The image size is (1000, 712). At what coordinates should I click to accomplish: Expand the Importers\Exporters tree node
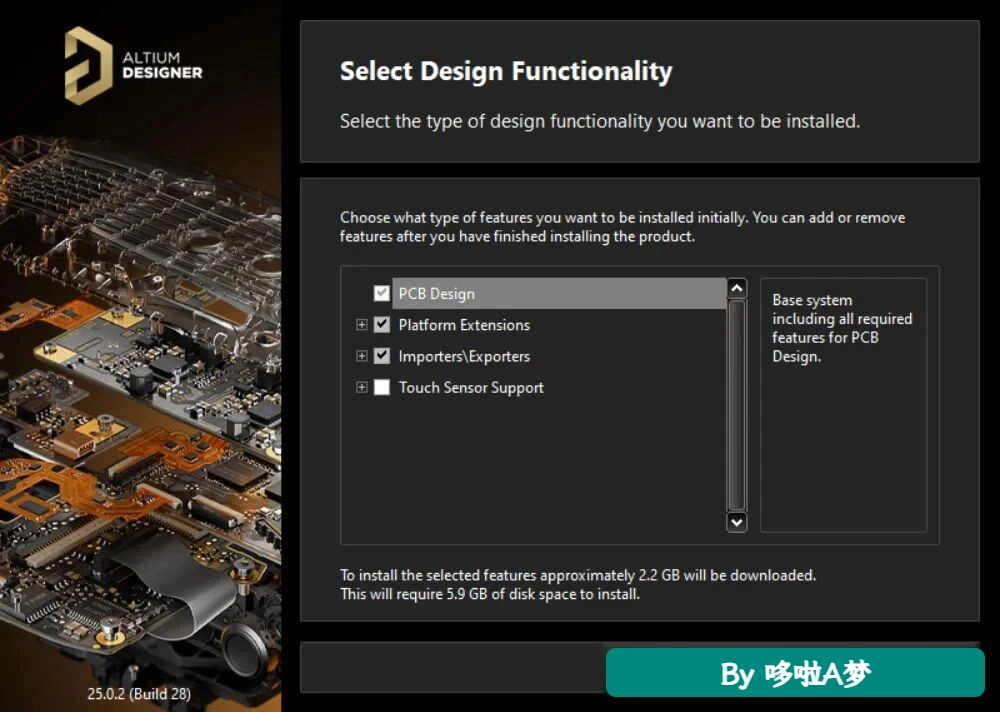click(x=362, y=356)
